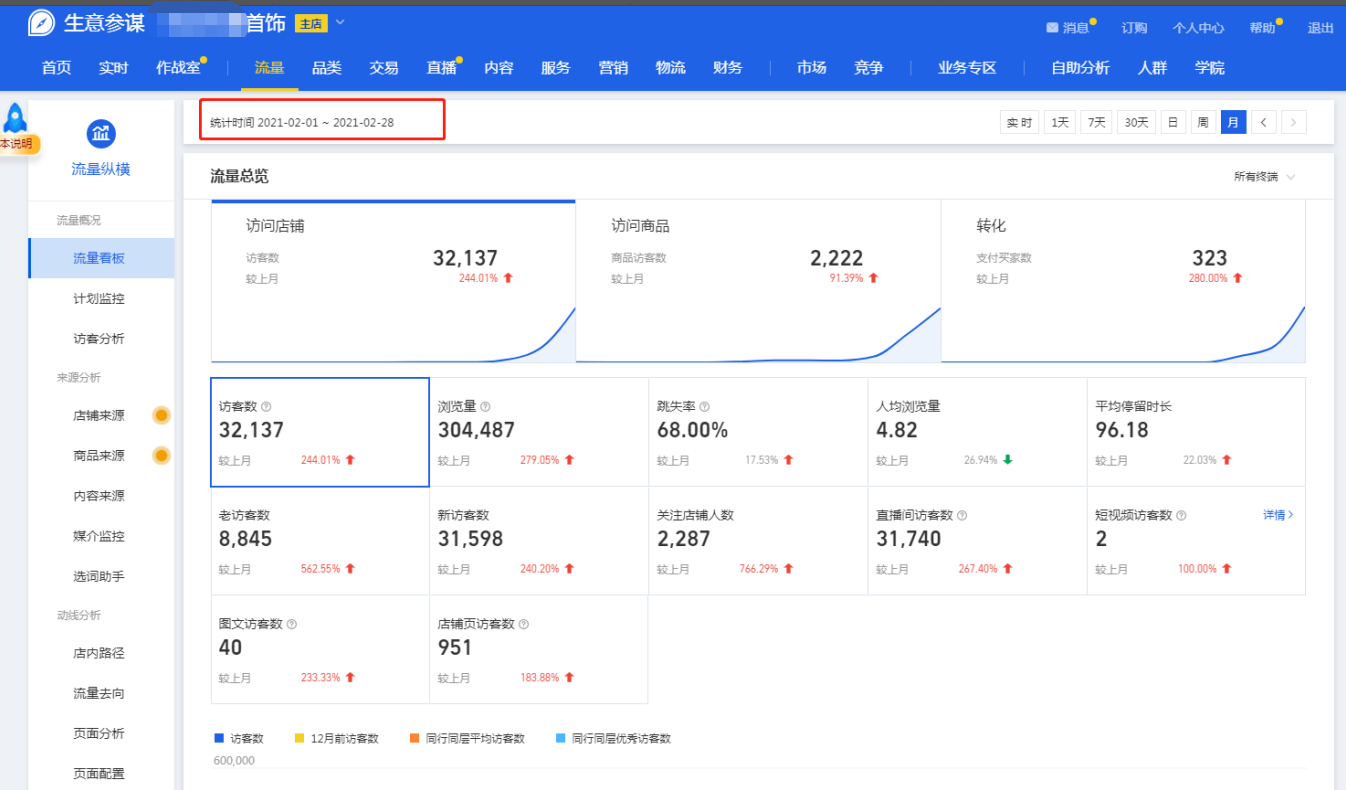Click orange badge beside 商品来源

161,456
